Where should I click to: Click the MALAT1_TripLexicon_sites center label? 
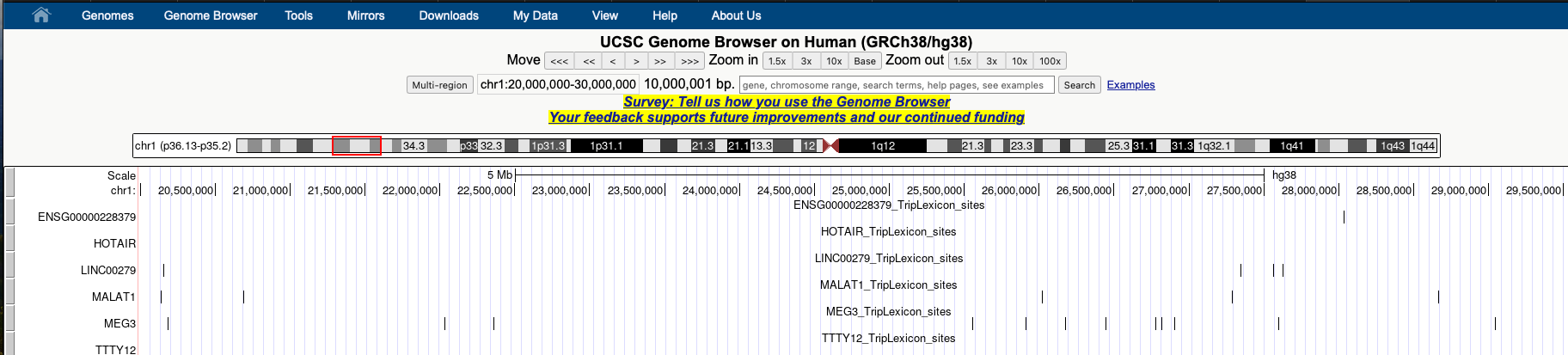(x=888, y=285)
